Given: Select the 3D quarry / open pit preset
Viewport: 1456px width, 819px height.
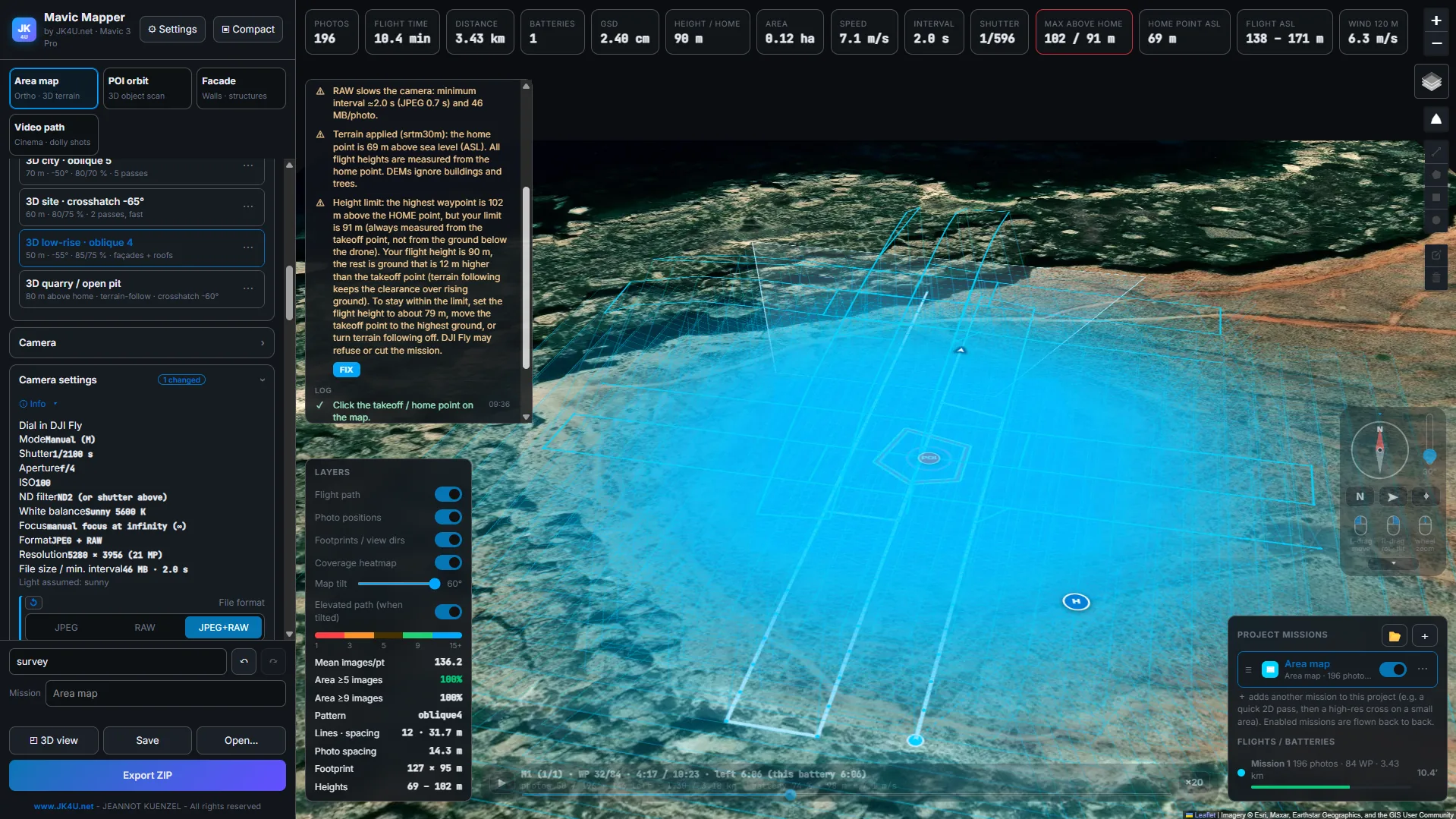Looking at the screenshot, I should tap(141, 289).
